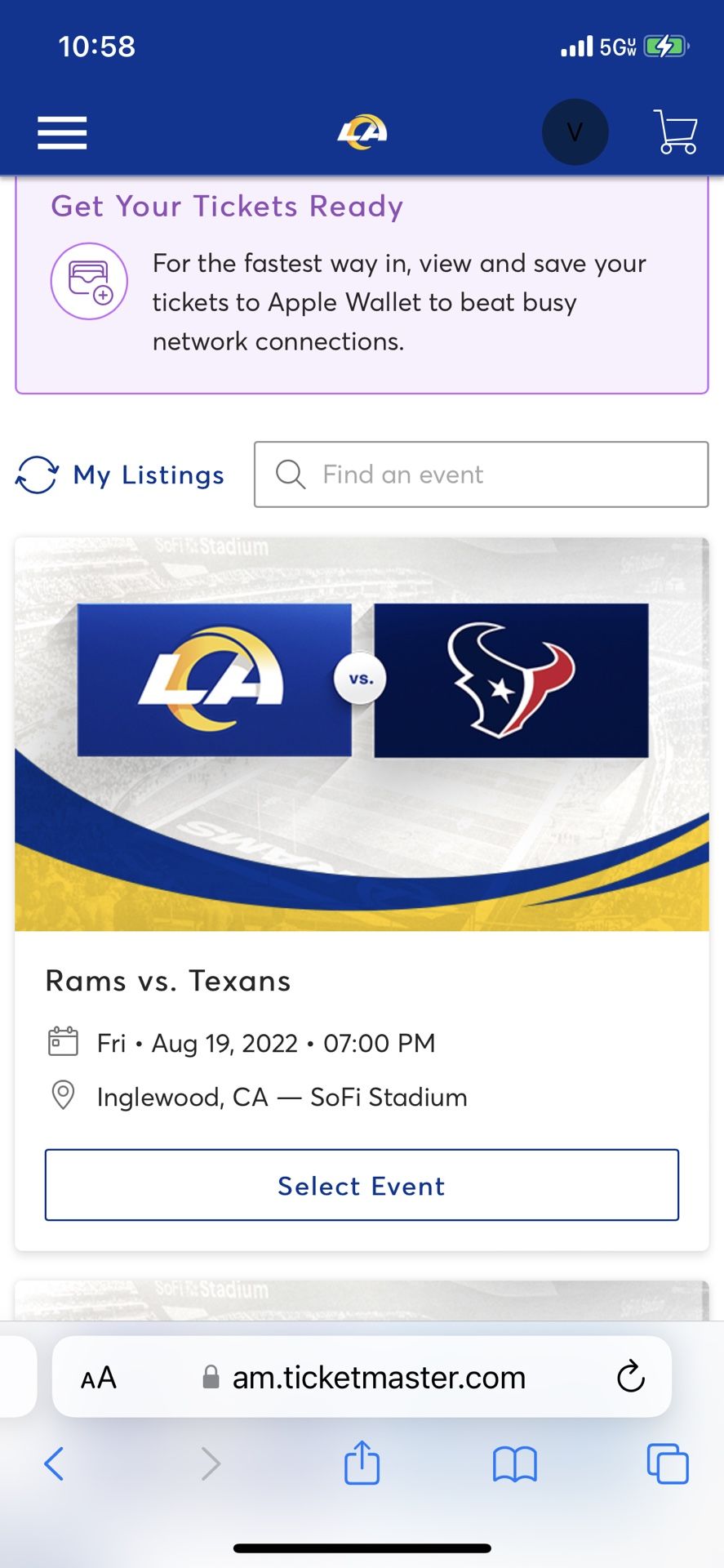Image resolution: width=724 pixels, height=1568 pixels.
Task: Open the Safari share sheet
Action: click(362, 1462)
